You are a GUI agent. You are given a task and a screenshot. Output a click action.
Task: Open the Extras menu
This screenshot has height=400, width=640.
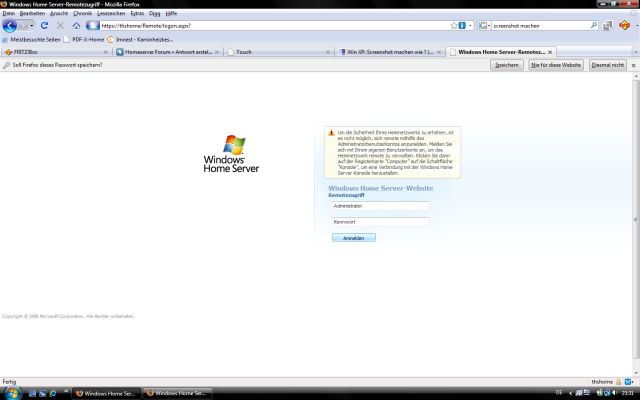tap(137, 13)
